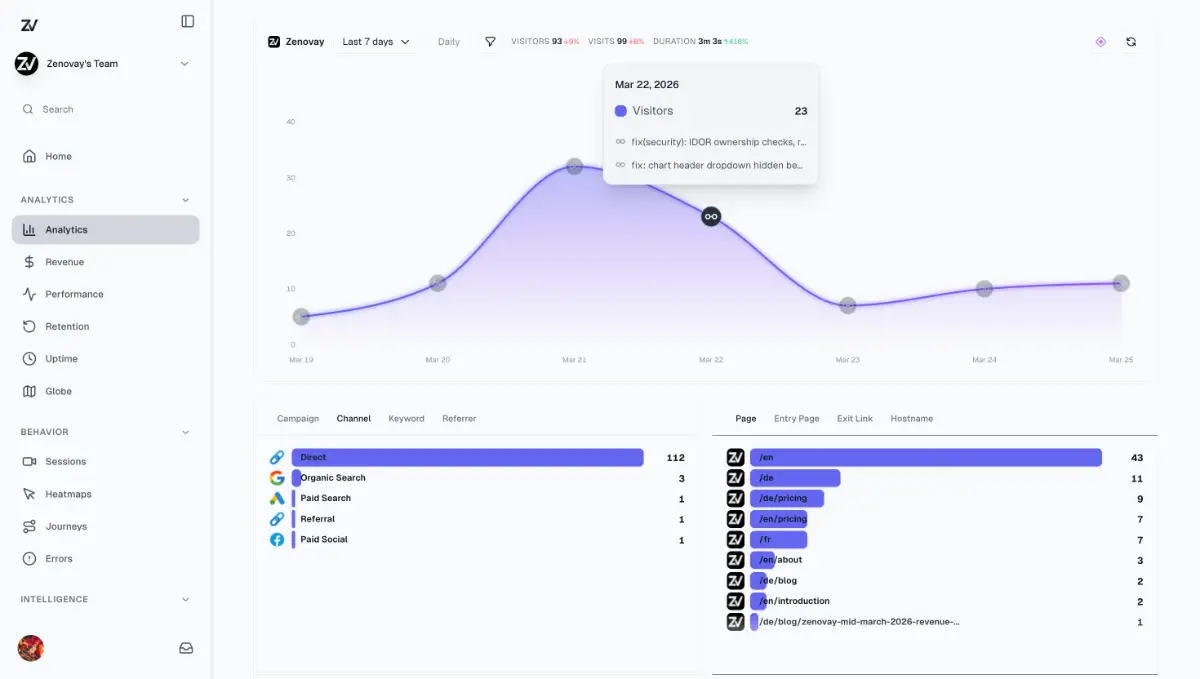This screenshot has height=679, width=1200.
Task: Go to Home in sidebar
Action: [105, 156]
